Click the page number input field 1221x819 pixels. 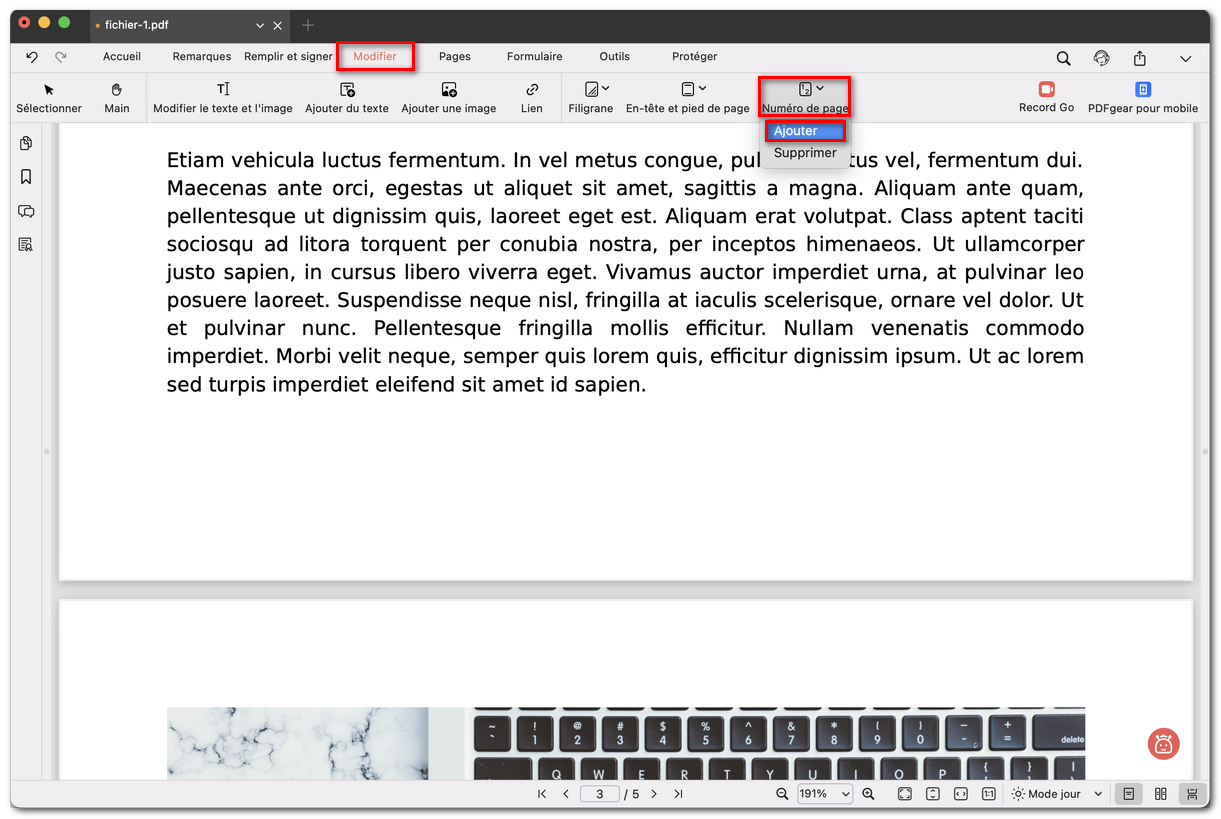(600, 793)
